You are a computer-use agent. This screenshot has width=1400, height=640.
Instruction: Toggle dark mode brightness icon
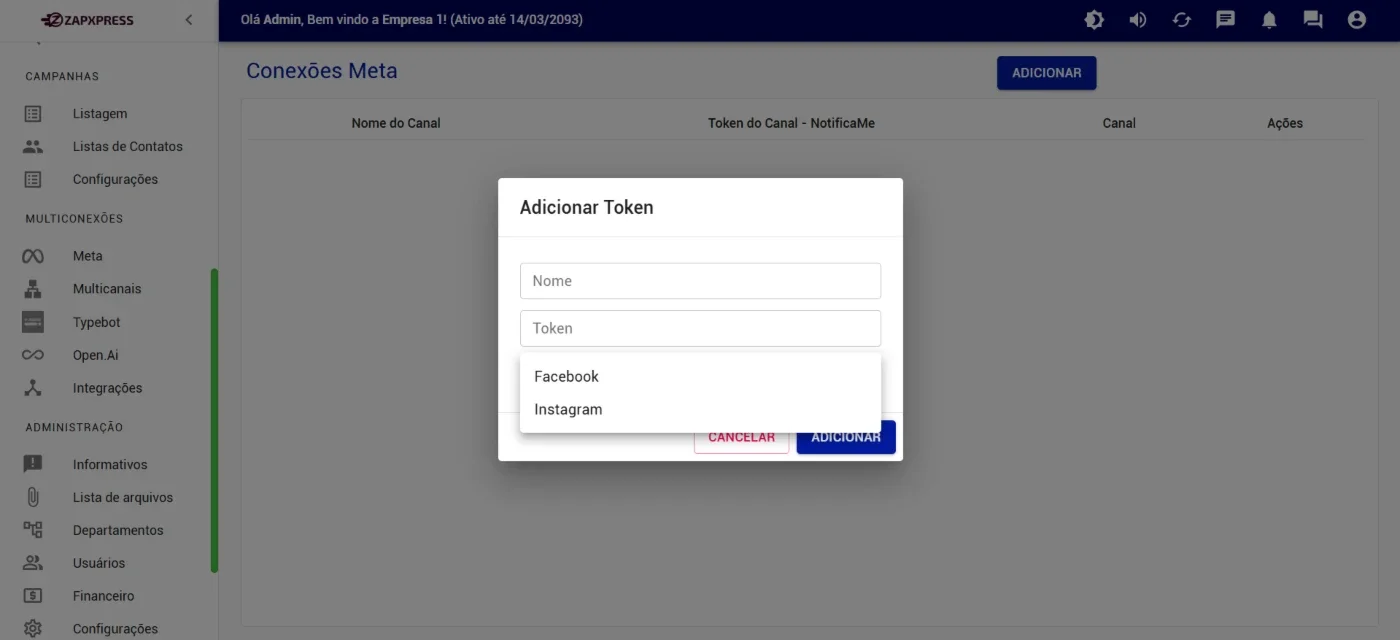point(1094,19)
